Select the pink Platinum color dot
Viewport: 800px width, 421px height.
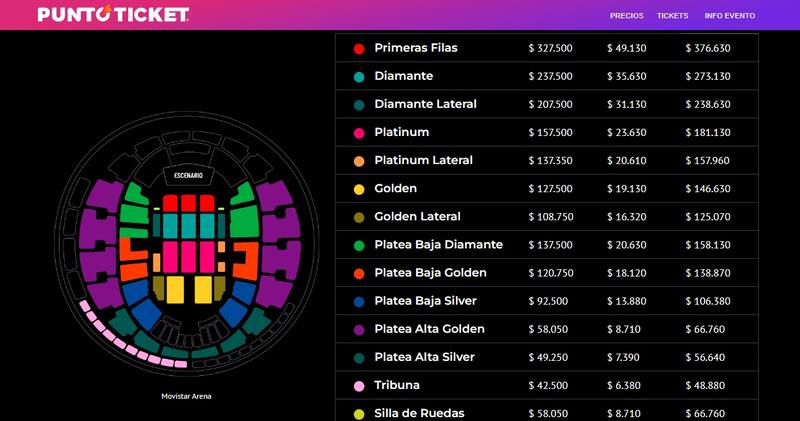[x=359, y=132]
